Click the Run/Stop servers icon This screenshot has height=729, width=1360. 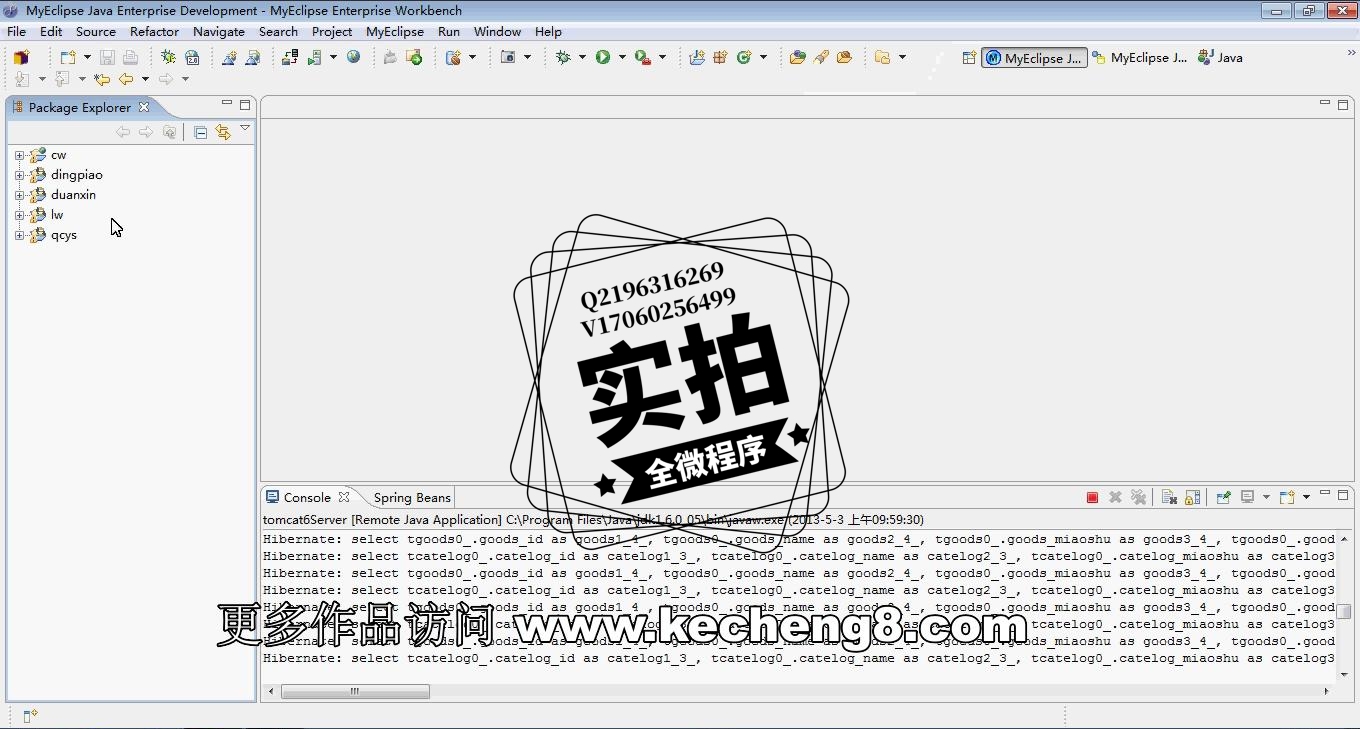point(315,57)
